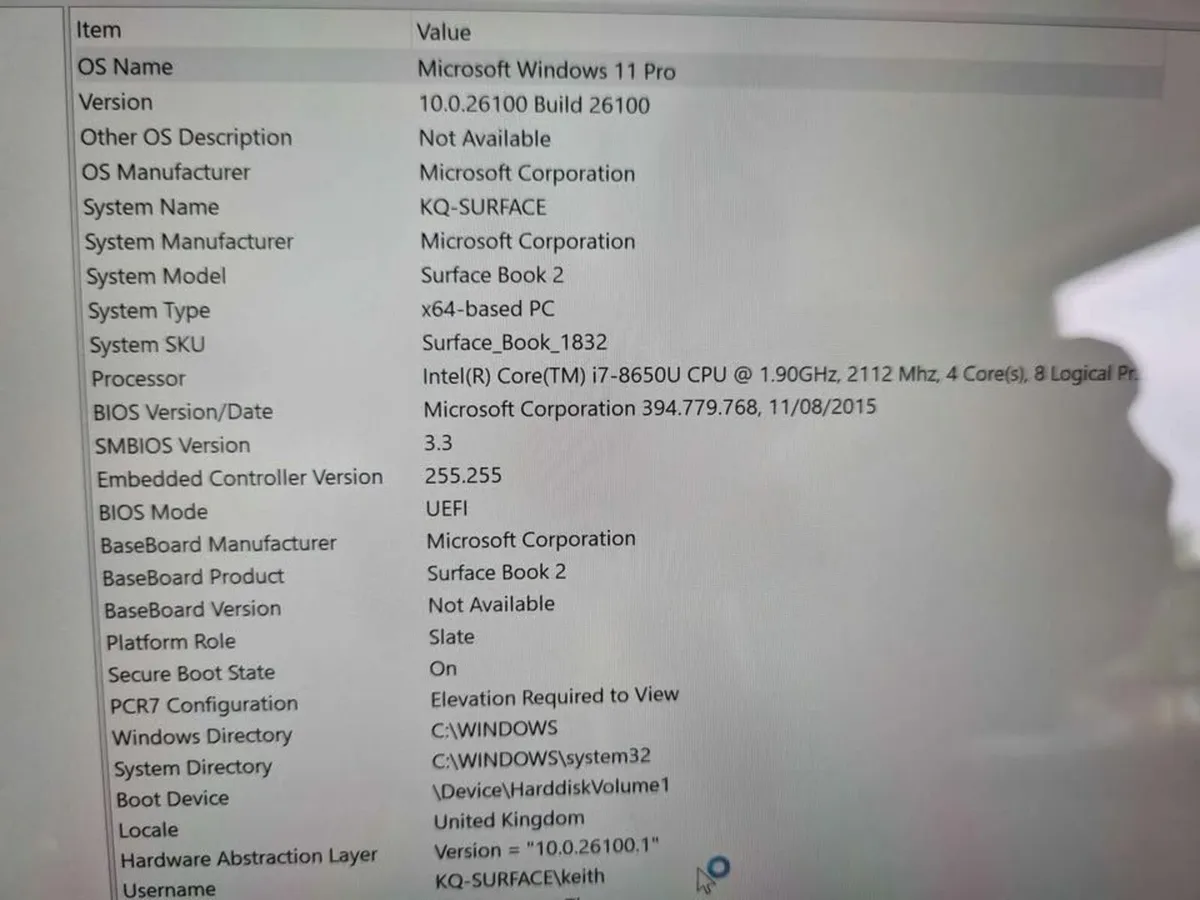Select Surface Book 2 beside BaseBoard Product

point(496,573)
